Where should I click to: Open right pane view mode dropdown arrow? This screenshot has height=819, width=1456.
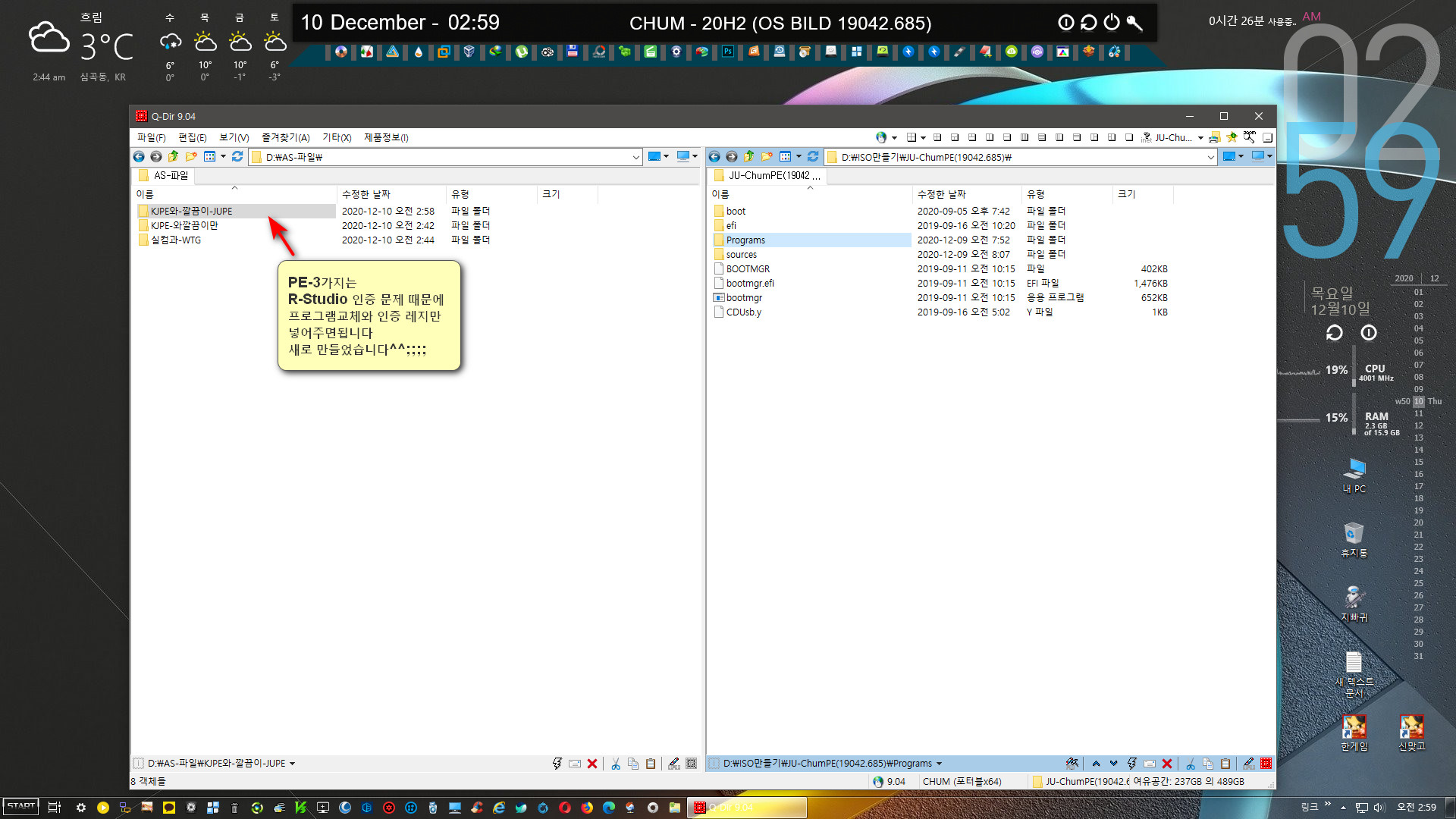click(x=799, y=157)
